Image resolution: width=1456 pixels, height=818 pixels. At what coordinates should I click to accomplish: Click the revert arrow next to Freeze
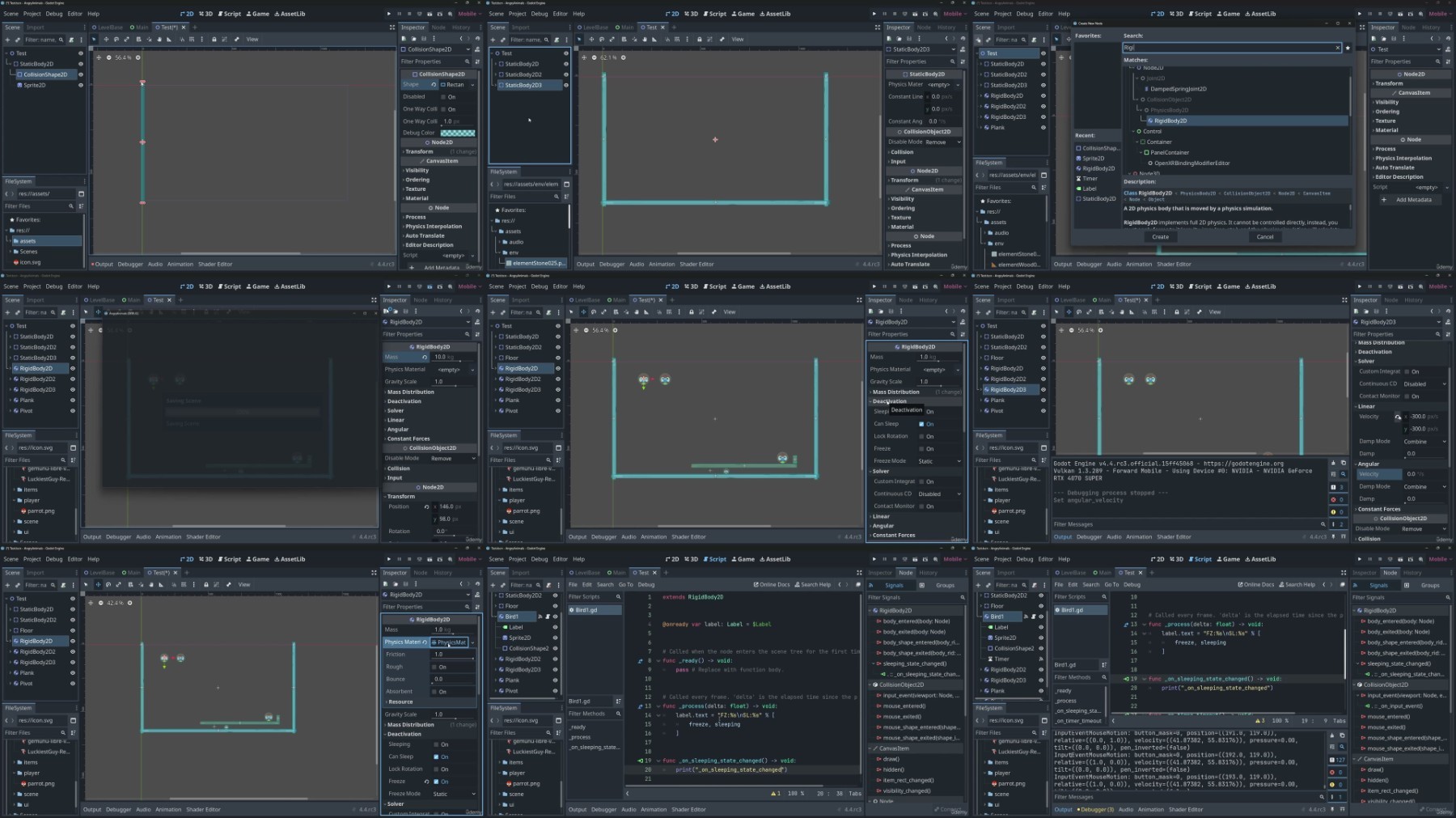pyautogui.click(x=426, y=782)
